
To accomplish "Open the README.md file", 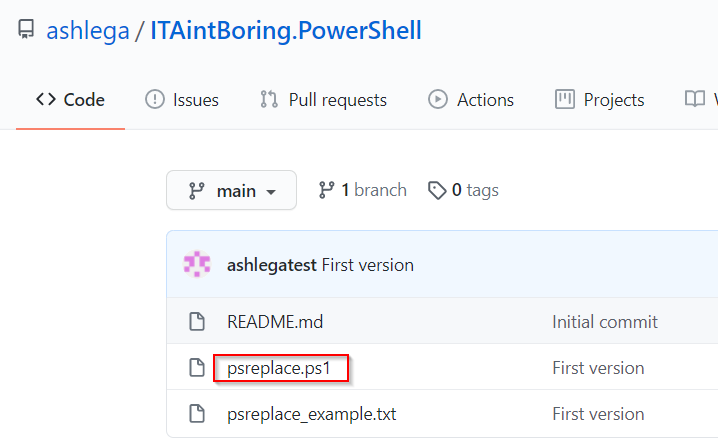I will 275,322.
